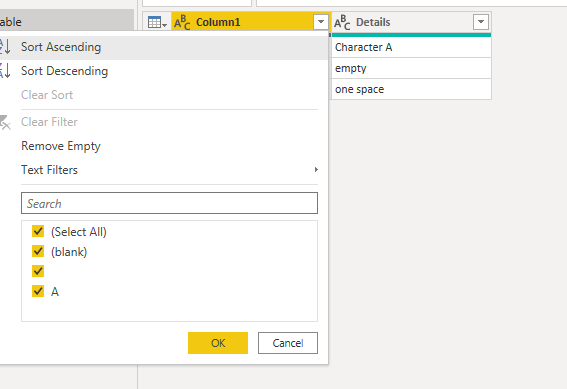Uncheck the A value checkbox
Viewport: 567px width, 389px height.
[x=38, y=291]
